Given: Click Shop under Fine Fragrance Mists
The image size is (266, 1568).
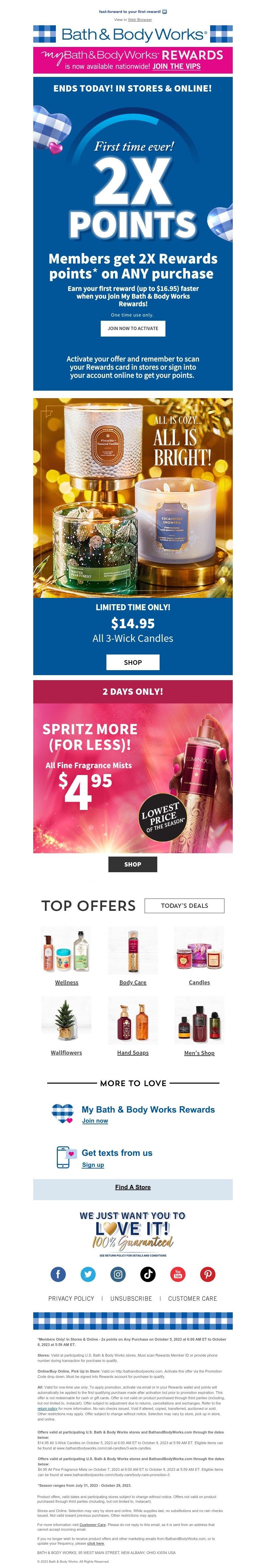Looking at the screenshot, I should tap(133, 864).
